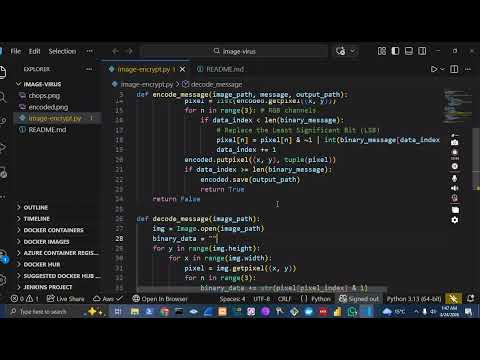The width and height of the screenshot is (480, 360).
Task: Click the microphone icon on recorder toolbar
Action: (454, 179)
